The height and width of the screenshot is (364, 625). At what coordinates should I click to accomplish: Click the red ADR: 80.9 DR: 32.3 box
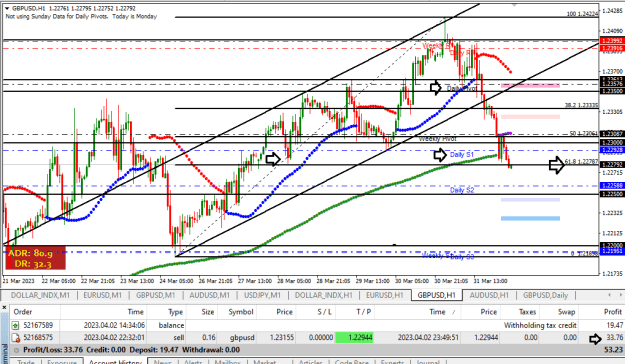(35, 258)
